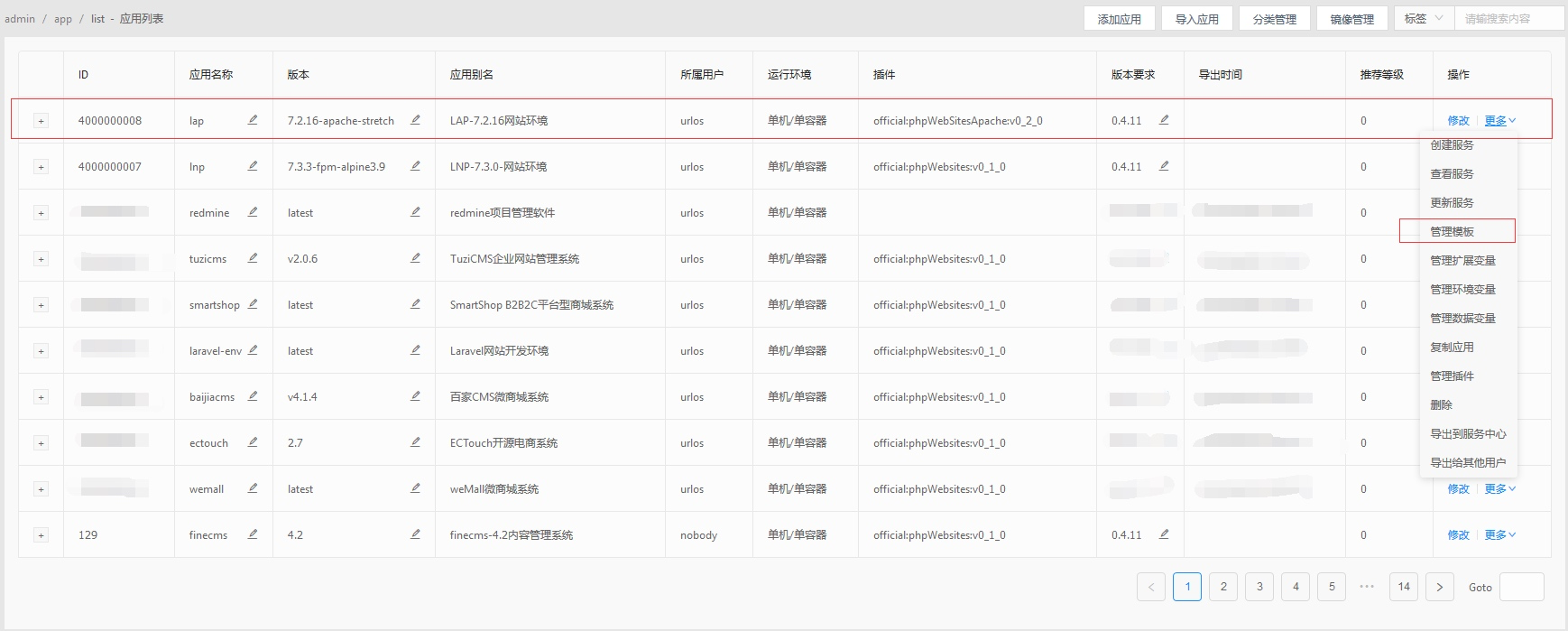Expand the smartshop row details
This screenshot has width=1568, height=631.
click(41, 305)
